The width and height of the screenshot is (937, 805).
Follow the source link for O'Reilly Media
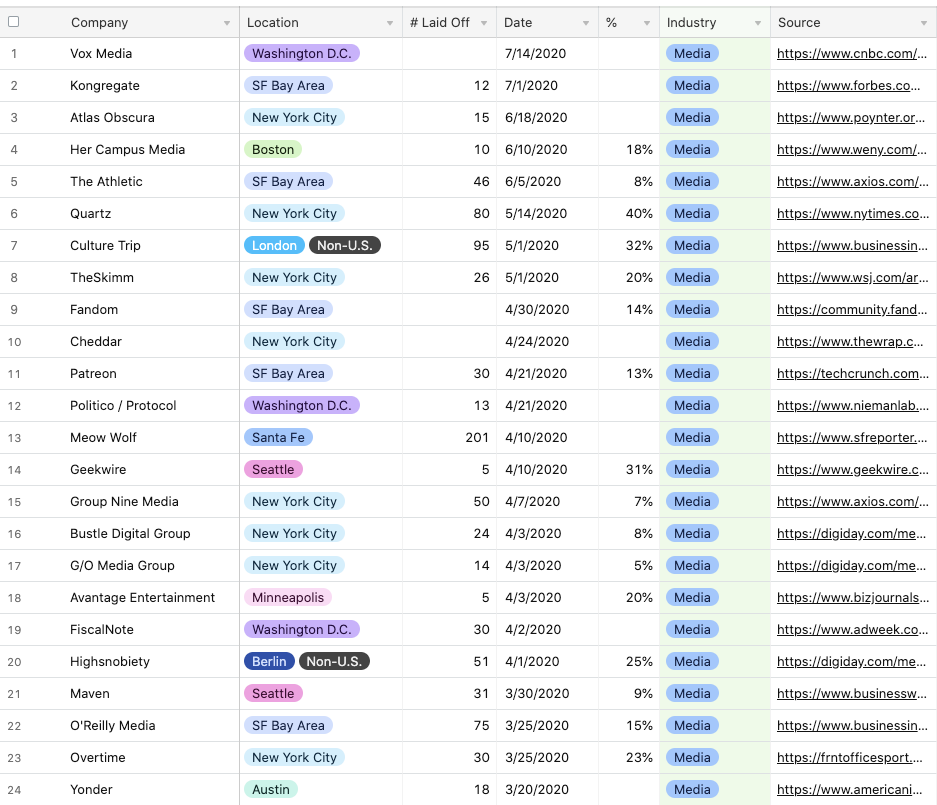(x=852, y=726)
